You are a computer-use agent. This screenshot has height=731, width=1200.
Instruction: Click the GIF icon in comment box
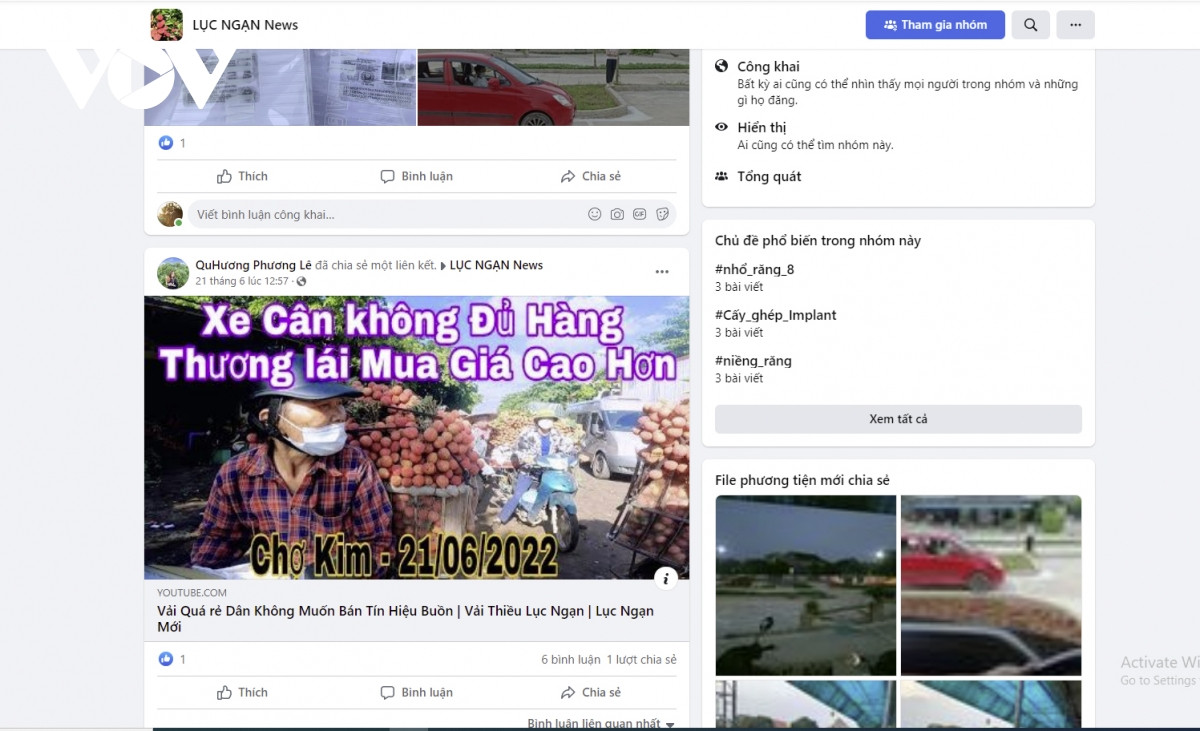(639, 214)
